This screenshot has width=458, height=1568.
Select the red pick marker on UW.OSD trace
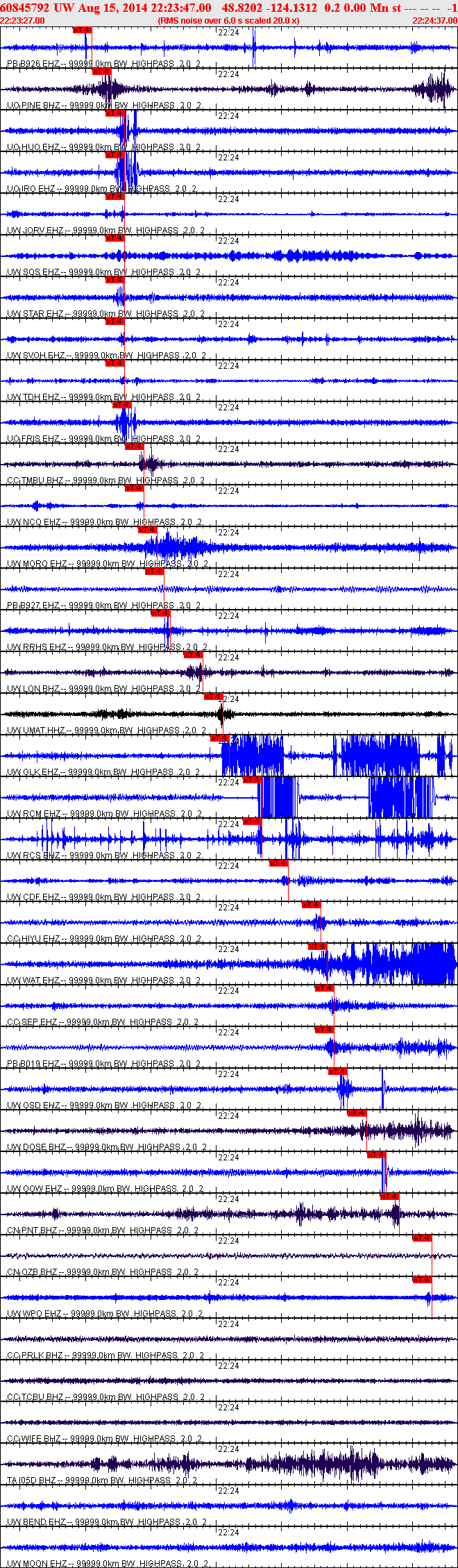(337, 1071)
